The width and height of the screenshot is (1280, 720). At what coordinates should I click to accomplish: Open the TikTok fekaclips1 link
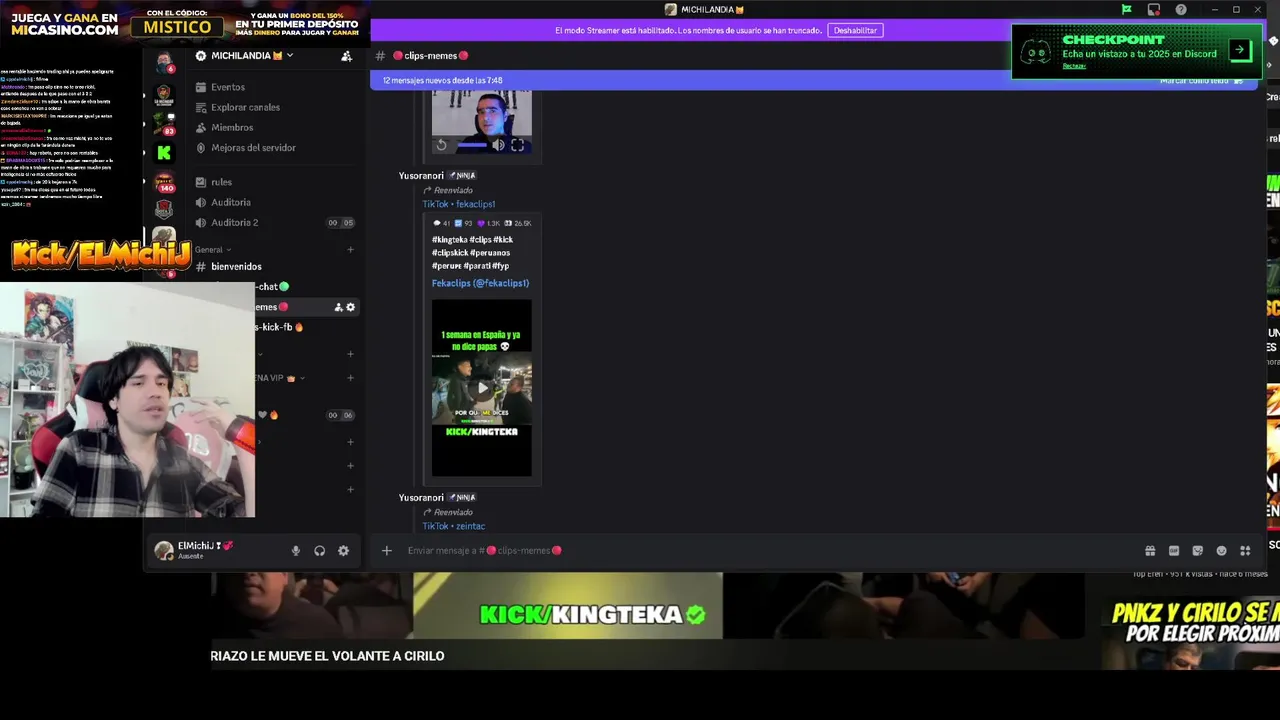(458, 204)
